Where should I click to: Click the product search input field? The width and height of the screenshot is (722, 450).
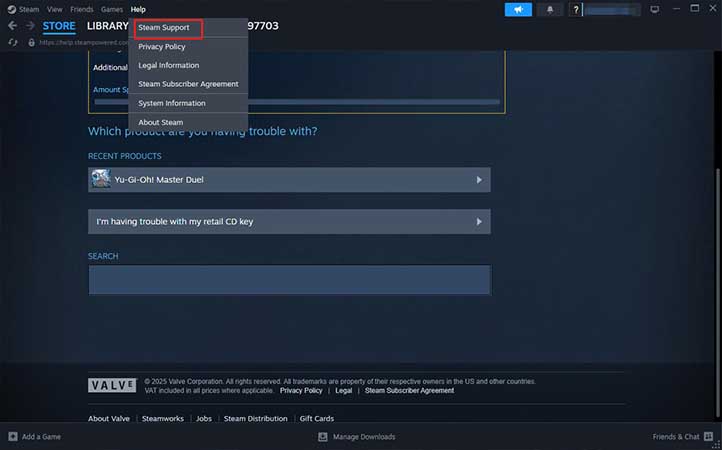coord(290,280)
